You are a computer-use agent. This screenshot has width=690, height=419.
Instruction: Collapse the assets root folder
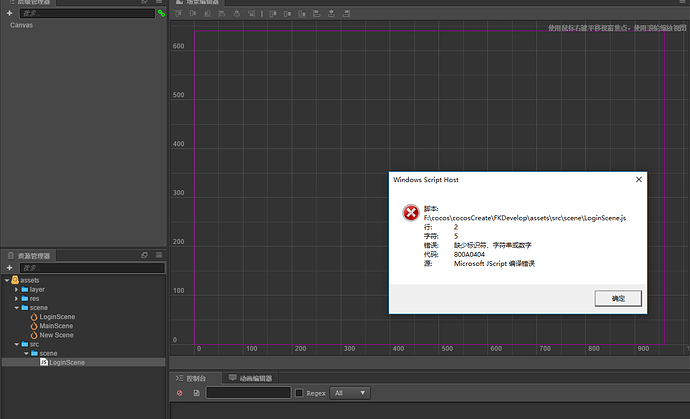coord(7,280)
